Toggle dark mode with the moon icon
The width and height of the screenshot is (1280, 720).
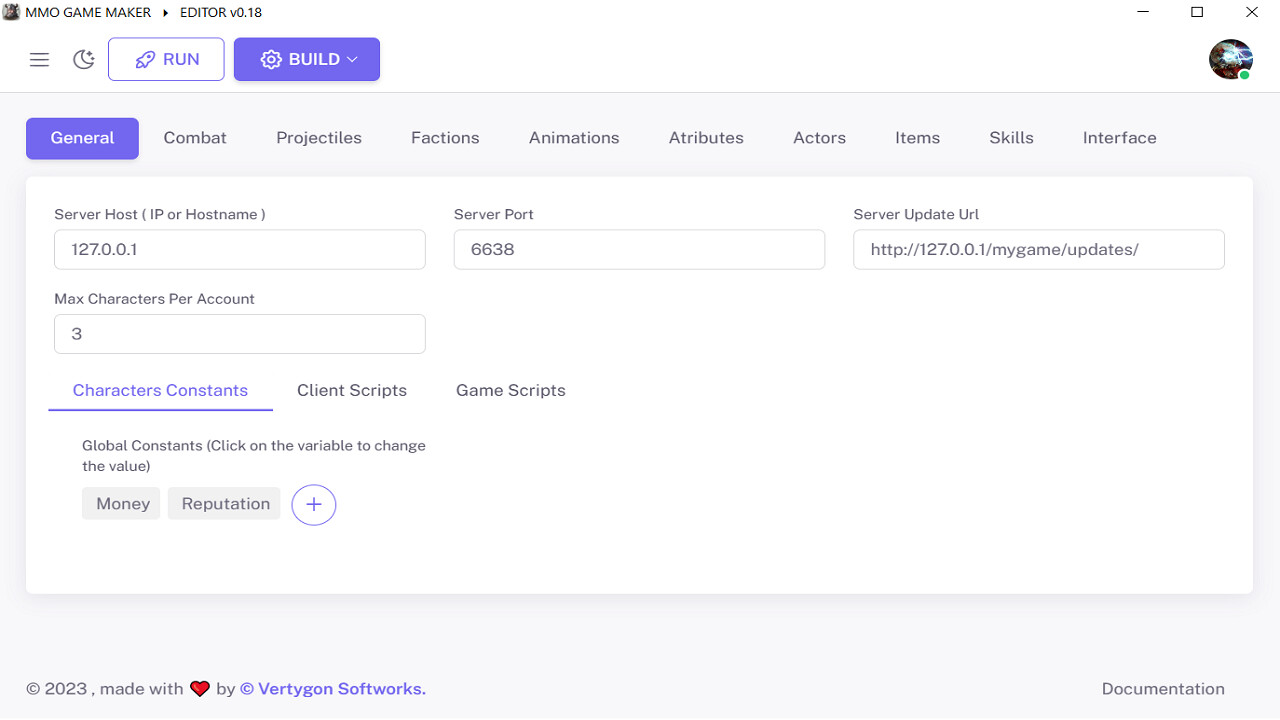(x=84, y=59)
